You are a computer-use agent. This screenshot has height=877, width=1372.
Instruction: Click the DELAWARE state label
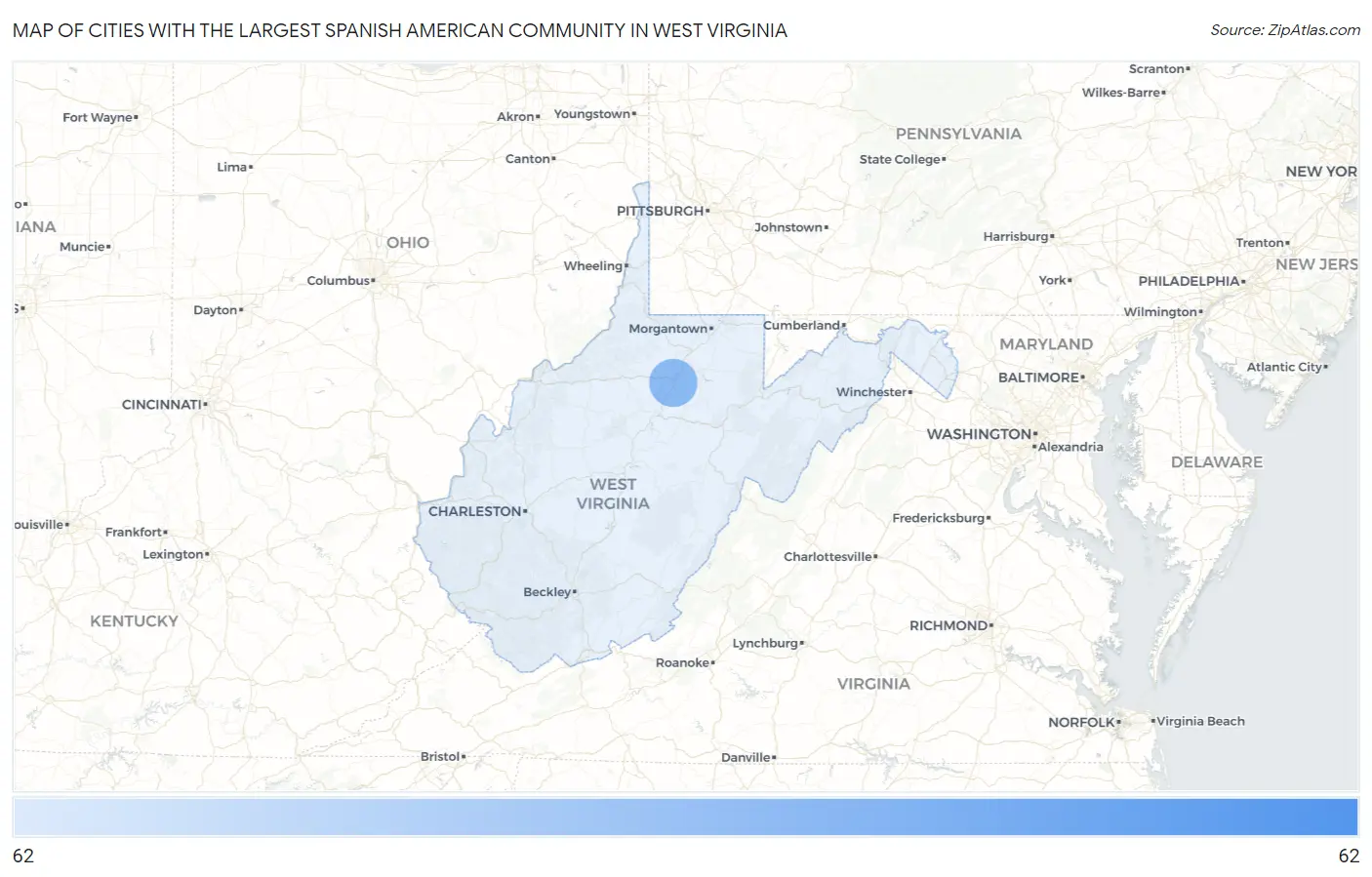(1217, 462)
